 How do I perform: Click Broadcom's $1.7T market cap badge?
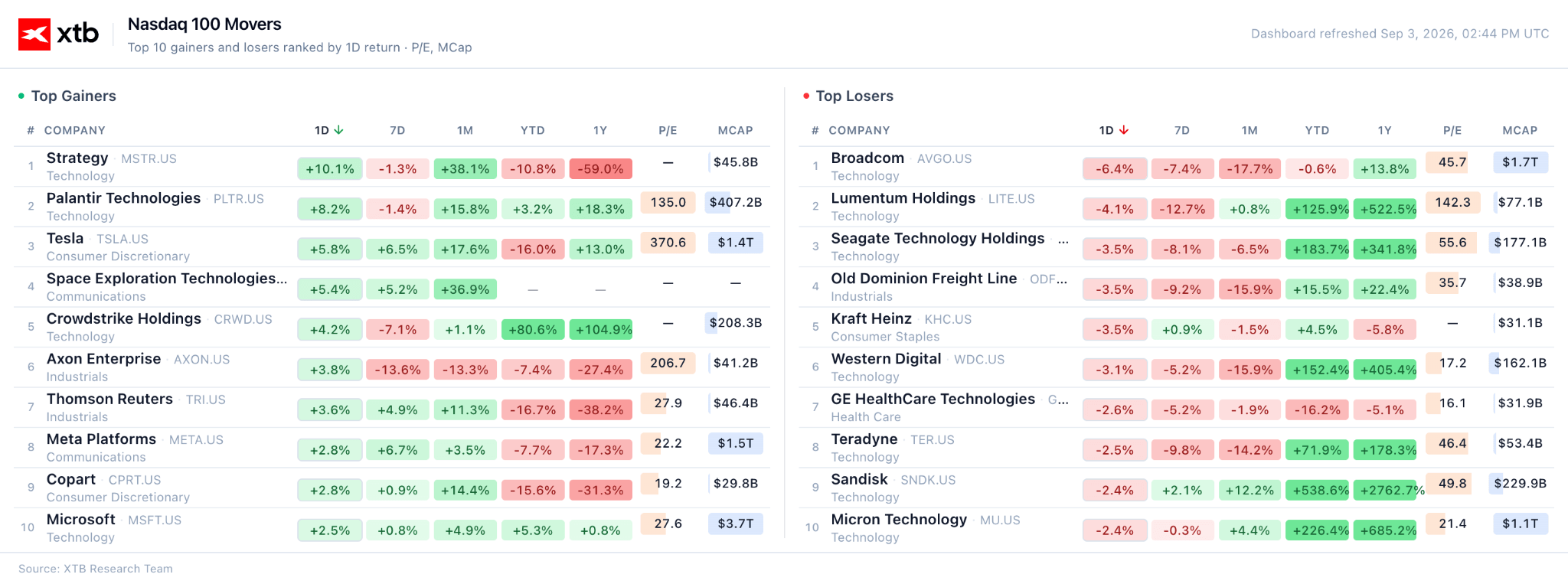click(x=1520, y=161)
